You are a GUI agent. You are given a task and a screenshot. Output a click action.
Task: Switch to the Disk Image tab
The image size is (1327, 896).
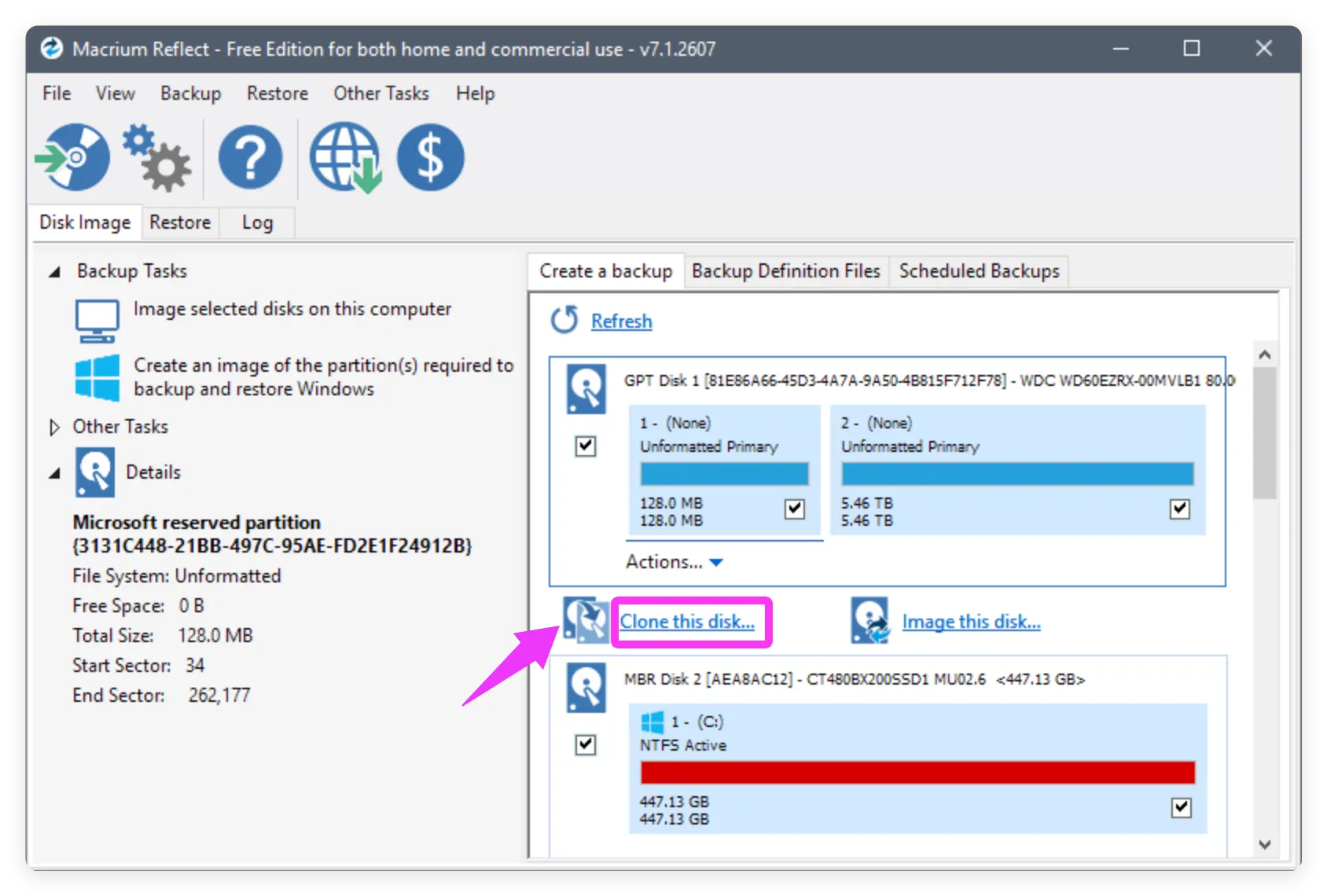coord(85,222)
